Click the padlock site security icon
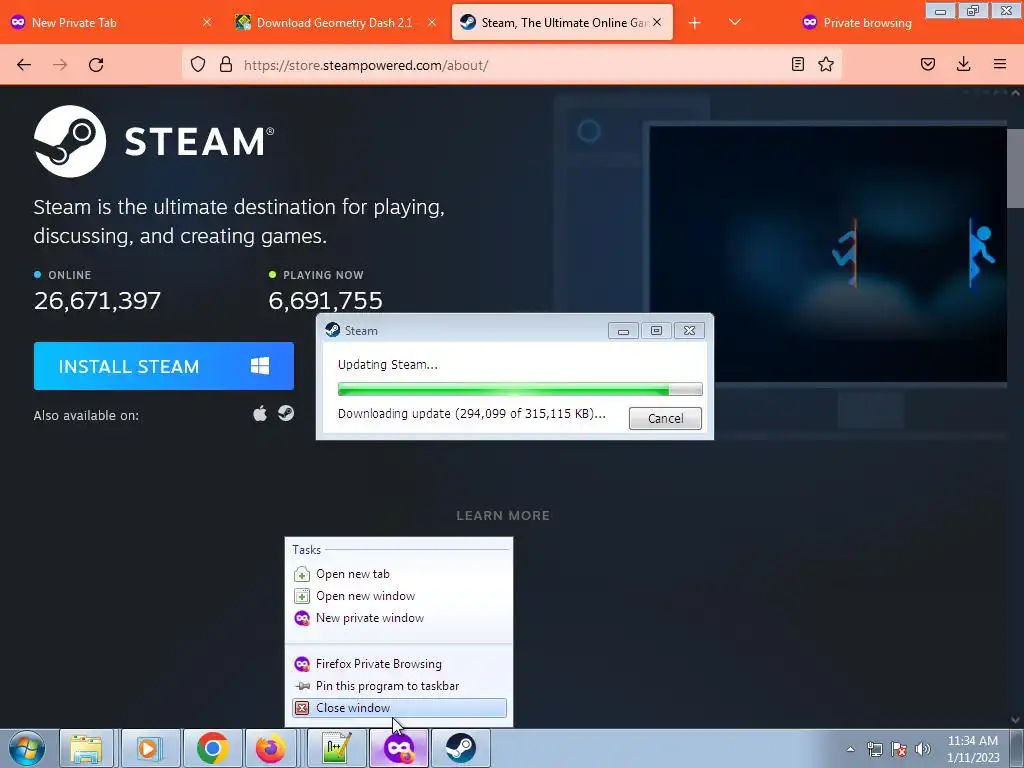This screenshot has width=1024, height=768. point(226,64)
